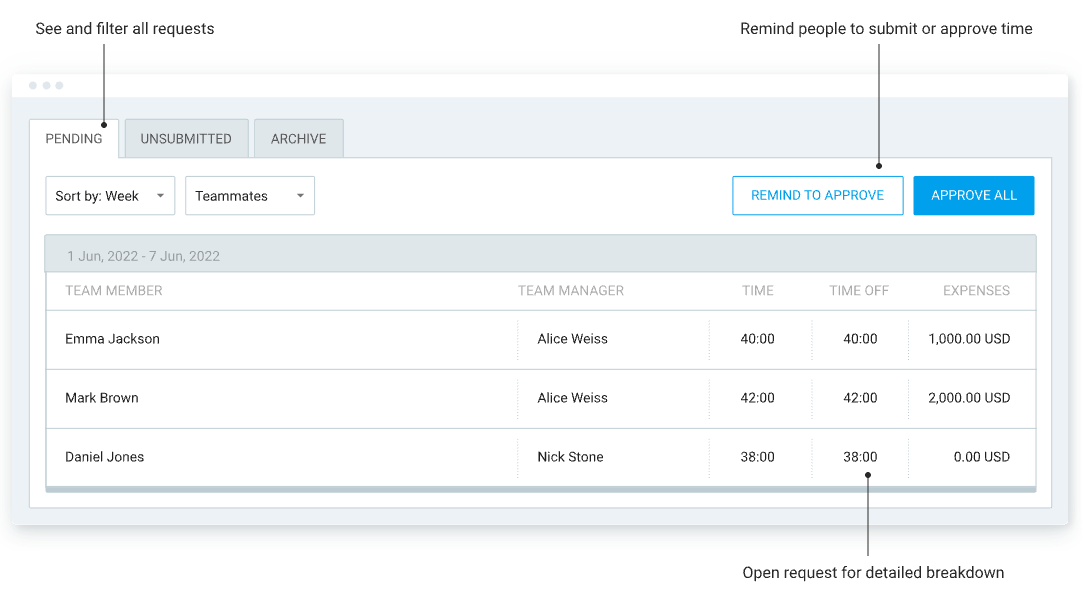Click Emma Jackson's 1,000.00 USD expenses

pos(969,339)
